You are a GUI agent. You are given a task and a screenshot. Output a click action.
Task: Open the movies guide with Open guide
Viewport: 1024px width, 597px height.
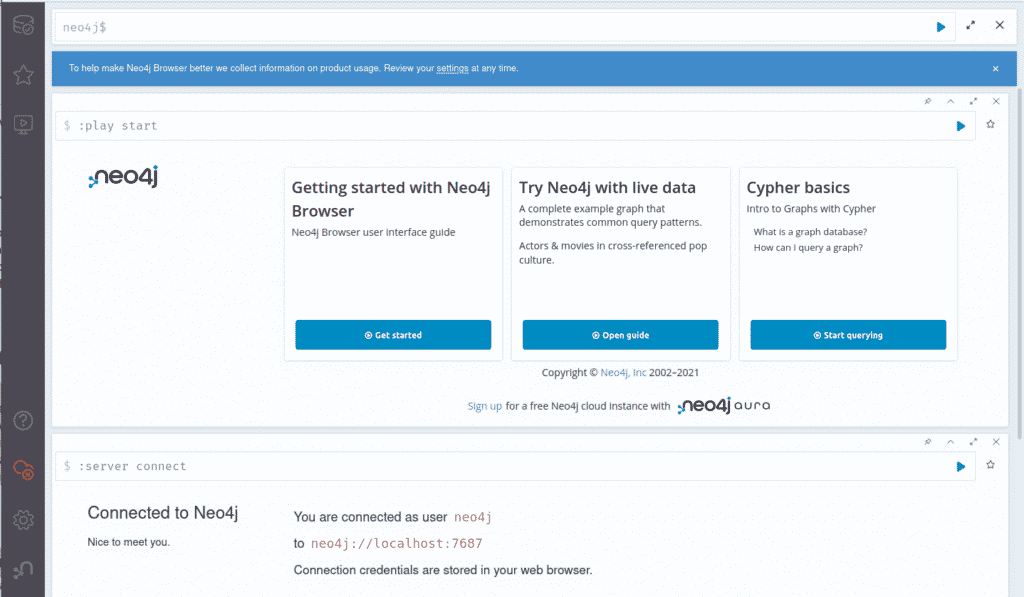[620, 334]
